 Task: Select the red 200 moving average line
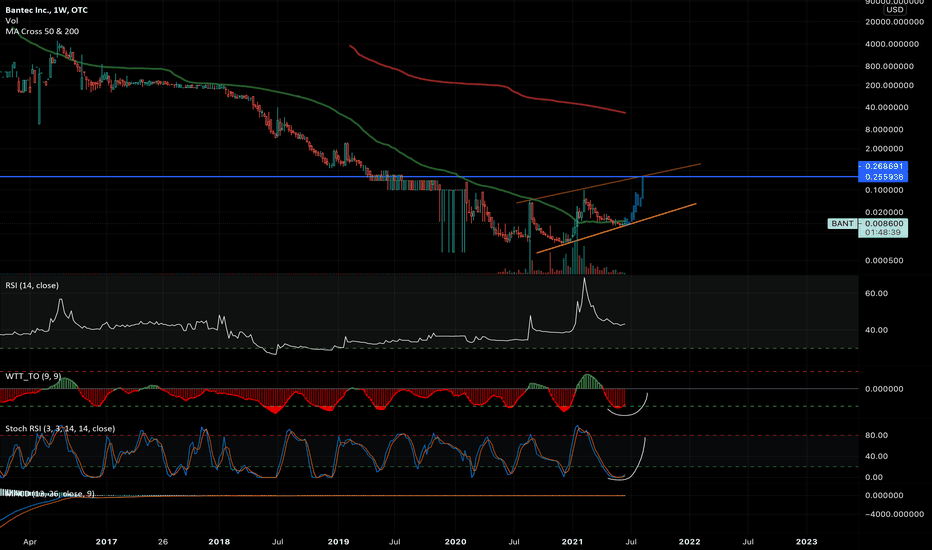click(487, 85)
